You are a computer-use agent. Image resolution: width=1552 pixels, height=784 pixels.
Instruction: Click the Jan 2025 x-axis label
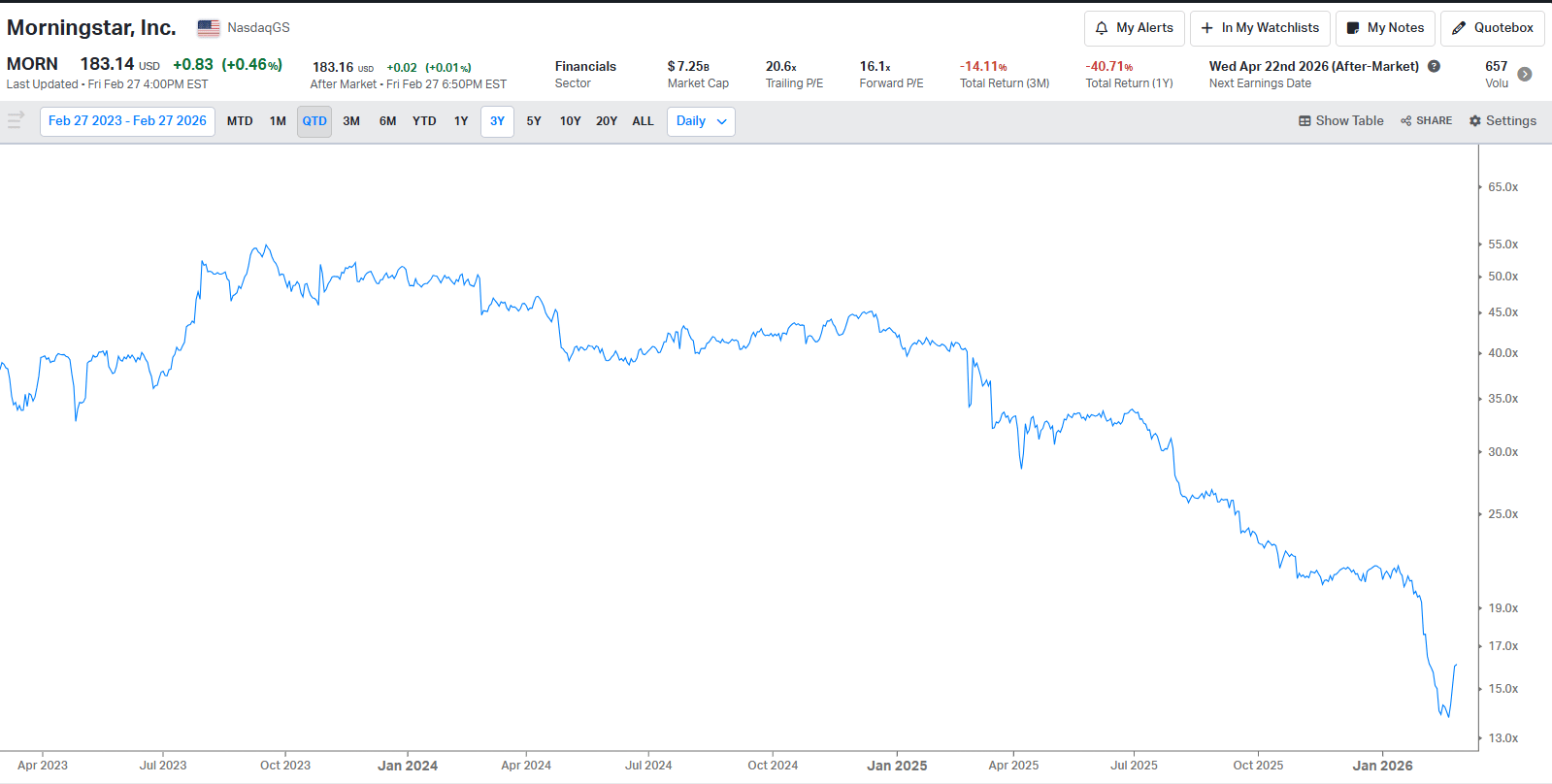click(897, 766)
